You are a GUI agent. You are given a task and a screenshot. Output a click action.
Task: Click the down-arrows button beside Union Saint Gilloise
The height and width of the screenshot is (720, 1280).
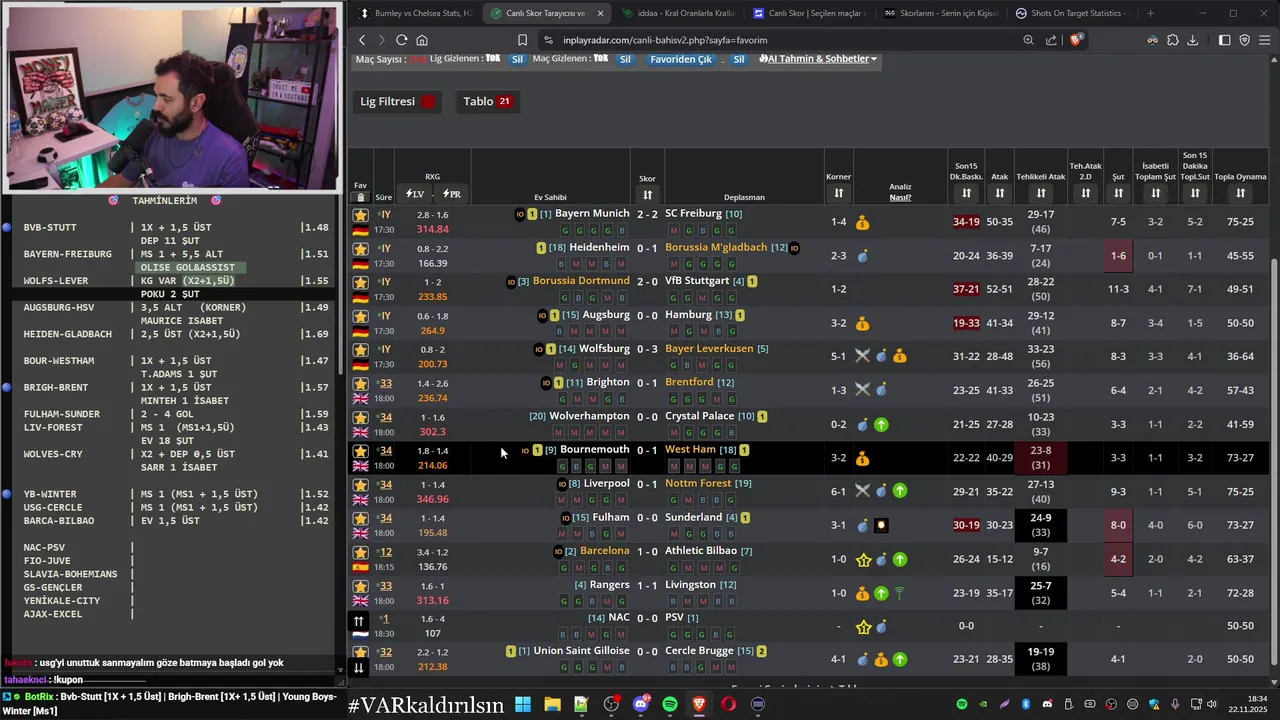[359, 668]
